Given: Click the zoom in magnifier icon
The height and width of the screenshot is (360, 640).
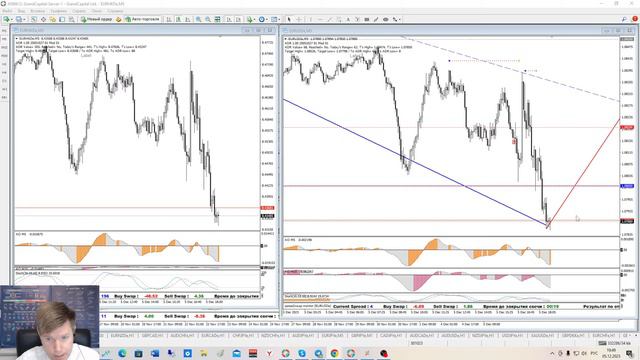Looking at the screenshot, I should (x=198, y=19).
